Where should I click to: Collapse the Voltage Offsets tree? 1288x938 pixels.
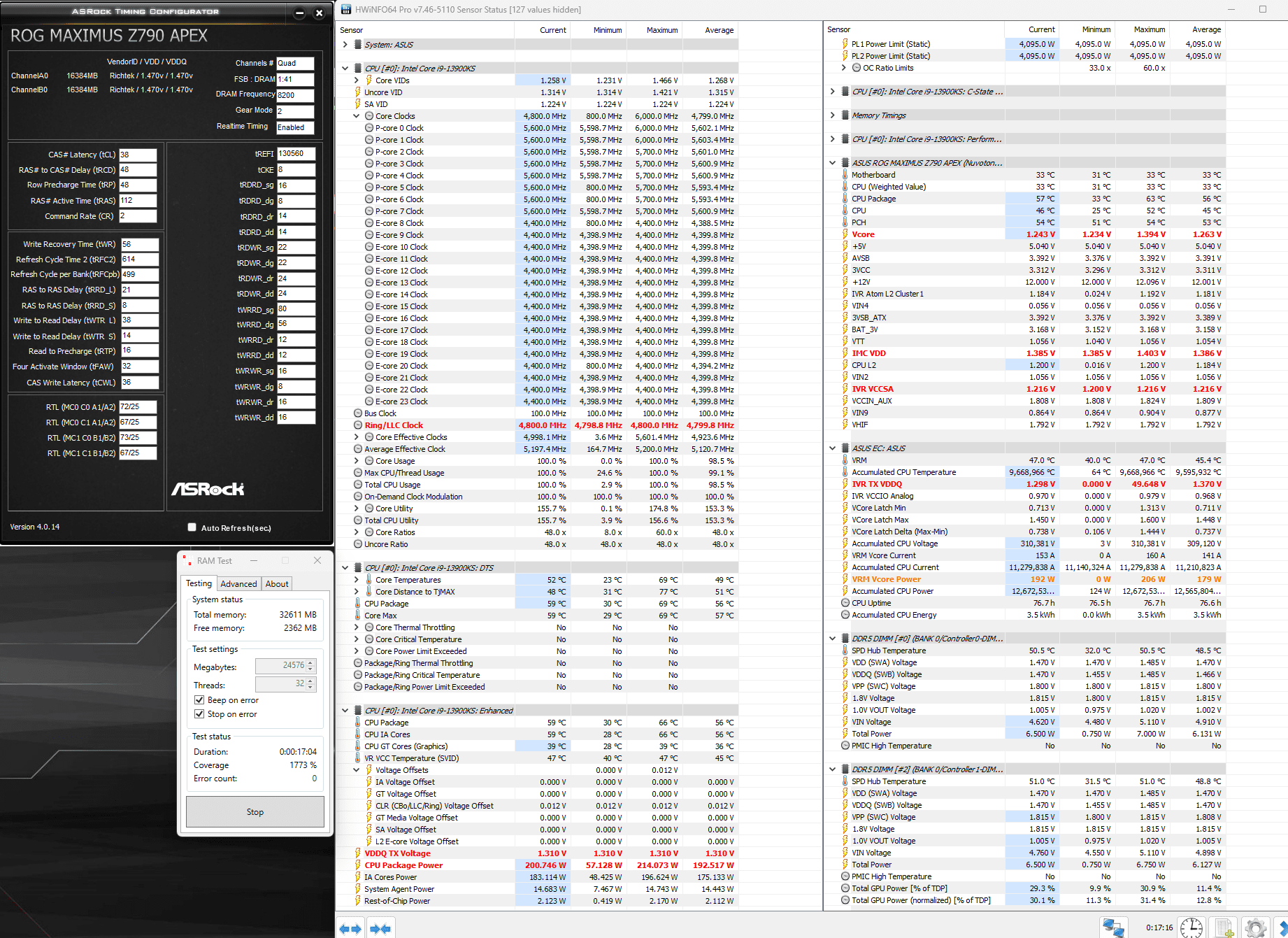tap(356, 770)
